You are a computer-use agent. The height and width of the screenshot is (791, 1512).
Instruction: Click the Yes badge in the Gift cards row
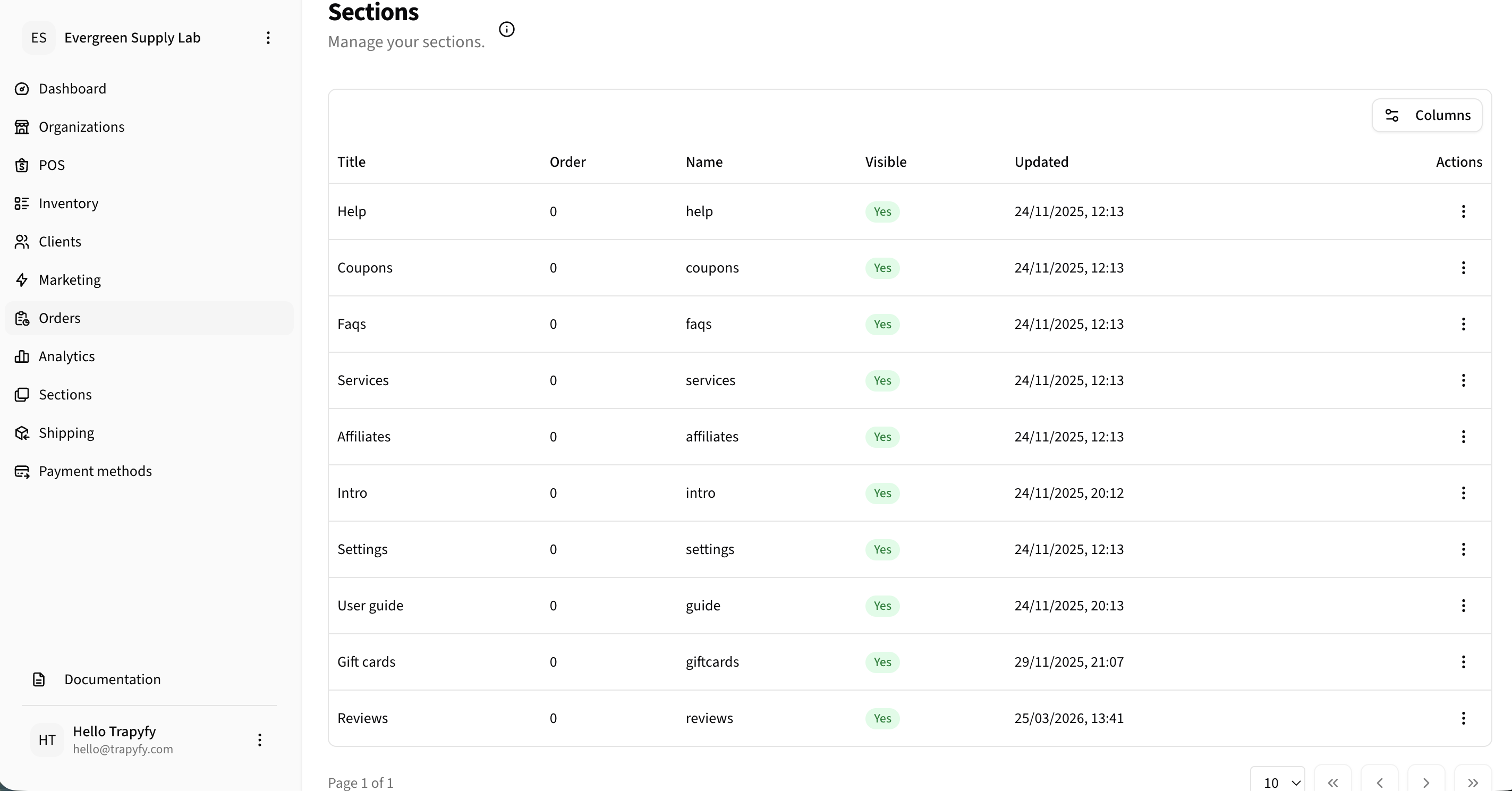tap(882, 662)
